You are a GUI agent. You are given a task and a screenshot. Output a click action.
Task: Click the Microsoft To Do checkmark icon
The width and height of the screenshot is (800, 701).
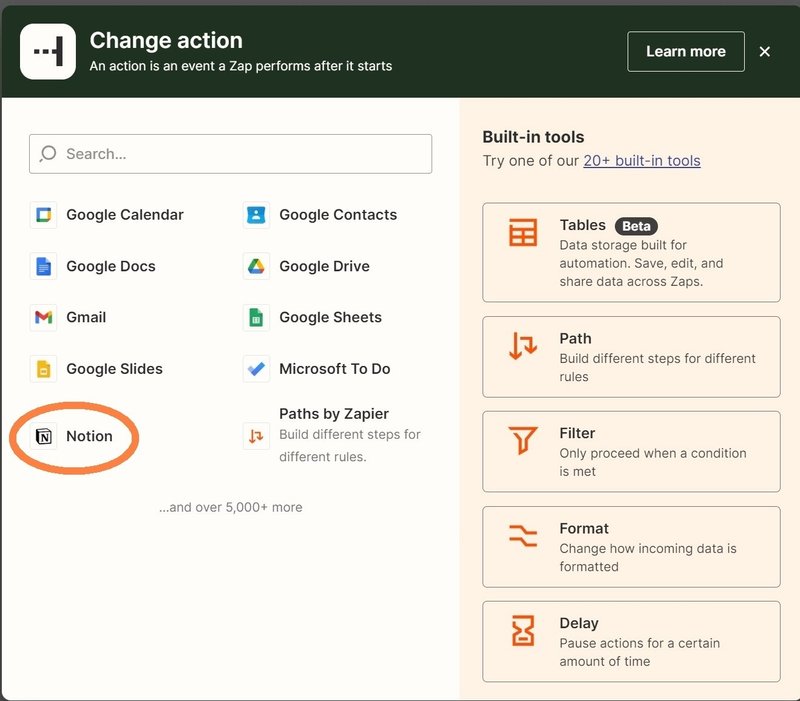pos(256,369)
